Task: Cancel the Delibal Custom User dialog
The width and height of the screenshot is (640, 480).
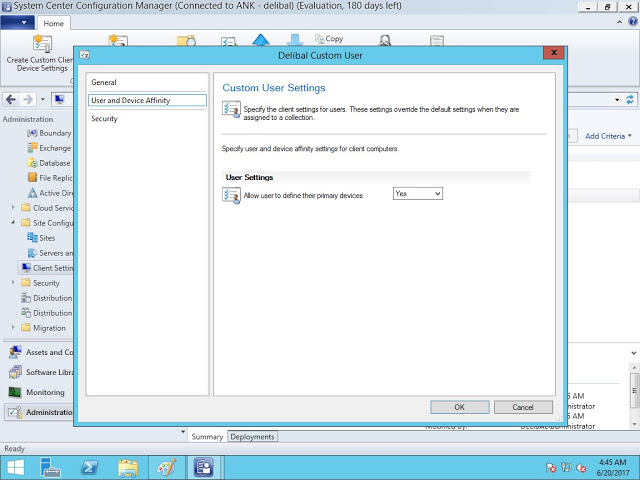Action: [522, 407]
